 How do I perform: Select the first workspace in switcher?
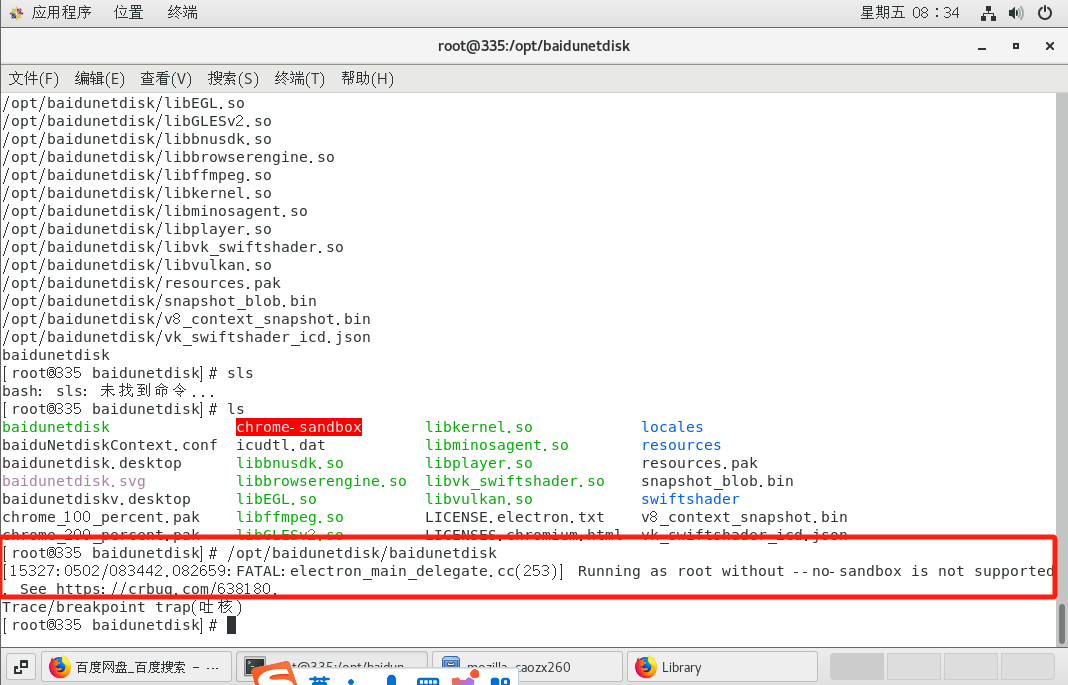857,667
